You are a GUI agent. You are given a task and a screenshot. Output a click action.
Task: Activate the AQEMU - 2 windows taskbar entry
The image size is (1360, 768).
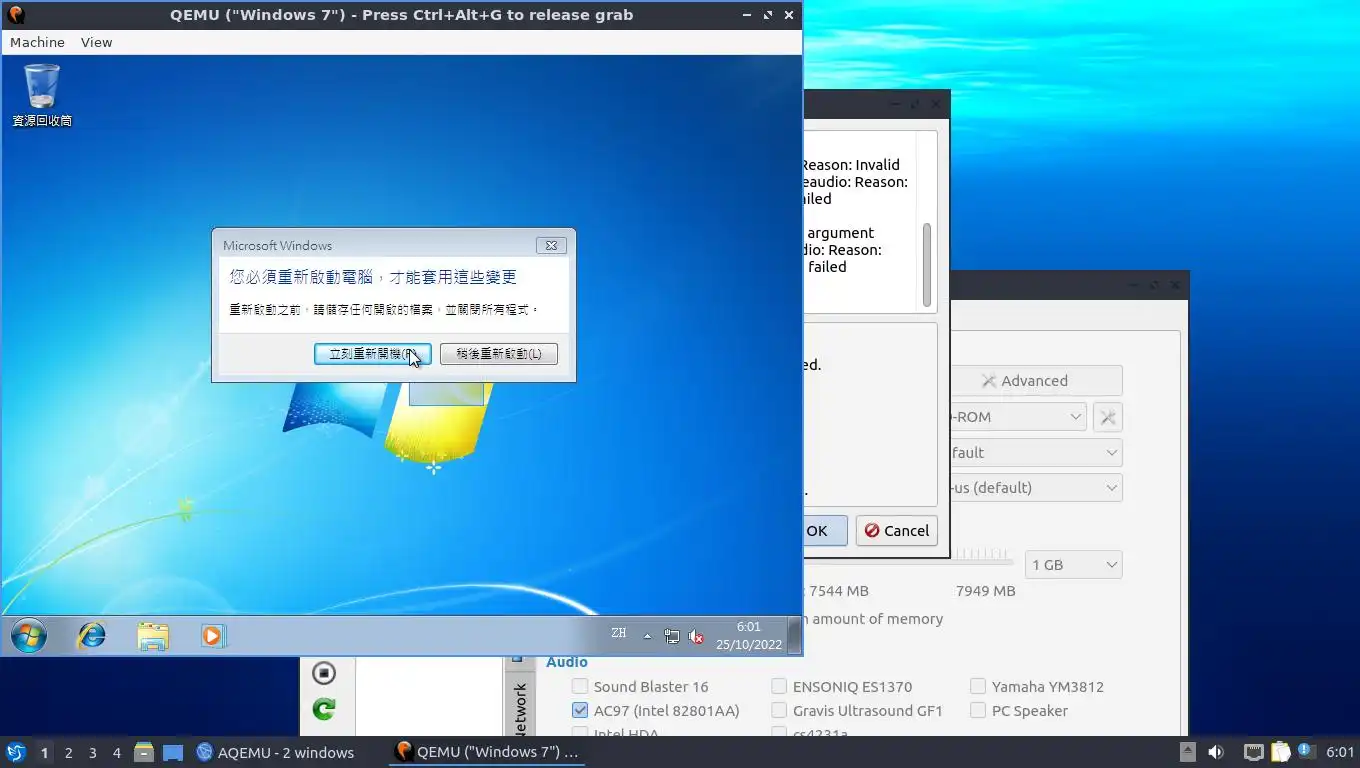(276, 752)
